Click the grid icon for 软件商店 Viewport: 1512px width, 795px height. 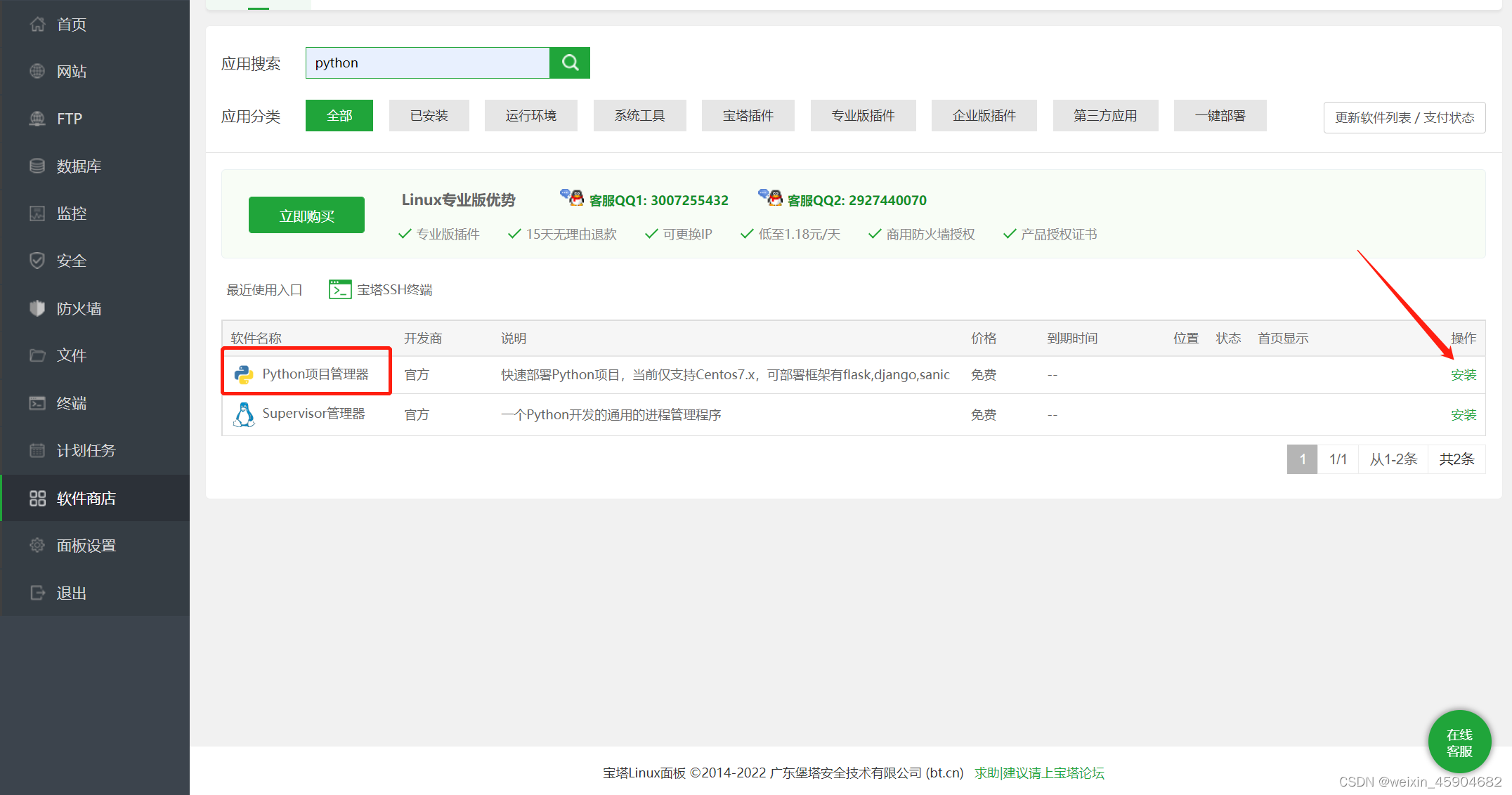pos(37,498)
